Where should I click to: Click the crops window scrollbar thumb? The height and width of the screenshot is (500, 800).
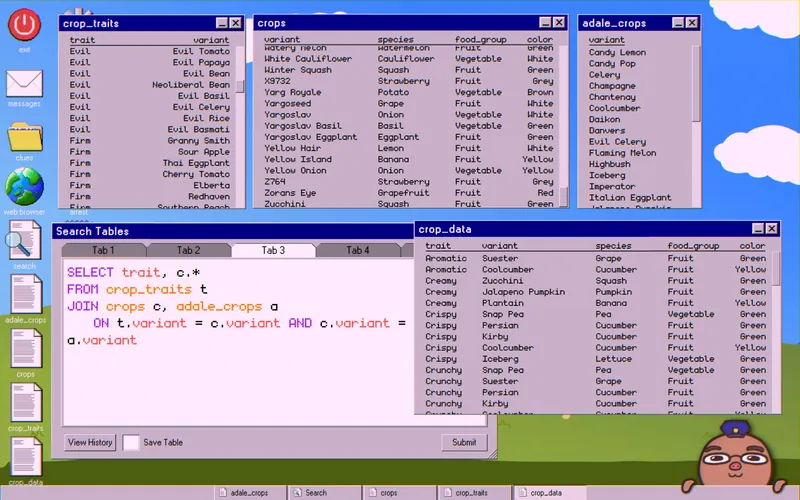[x=563, y=195]
